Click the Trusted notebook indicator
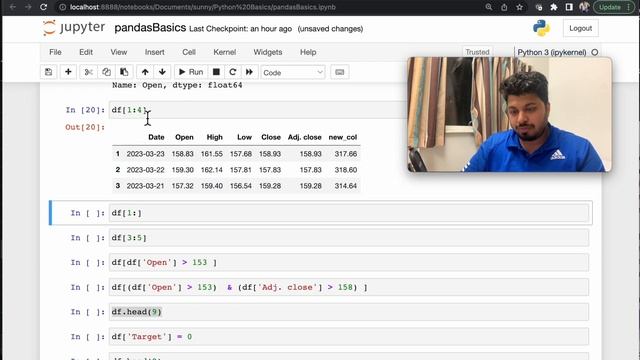Screen dimensions: 640x360 tap(477, 52)
